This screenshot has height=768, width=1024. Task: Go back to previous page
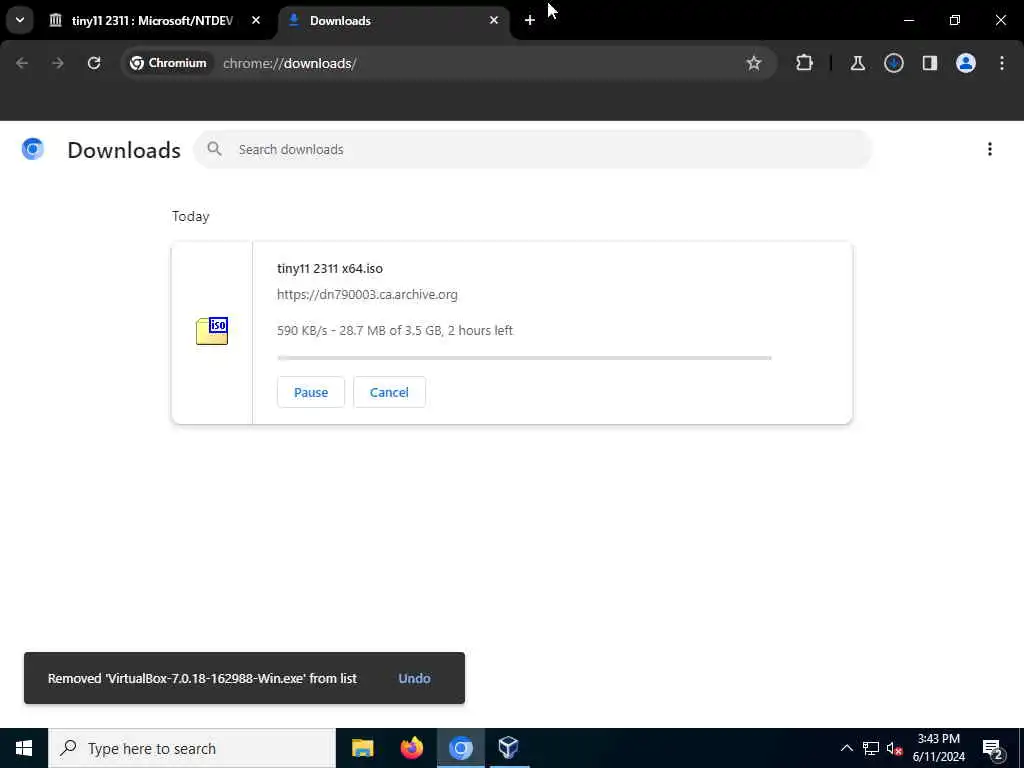pos(22,63)
